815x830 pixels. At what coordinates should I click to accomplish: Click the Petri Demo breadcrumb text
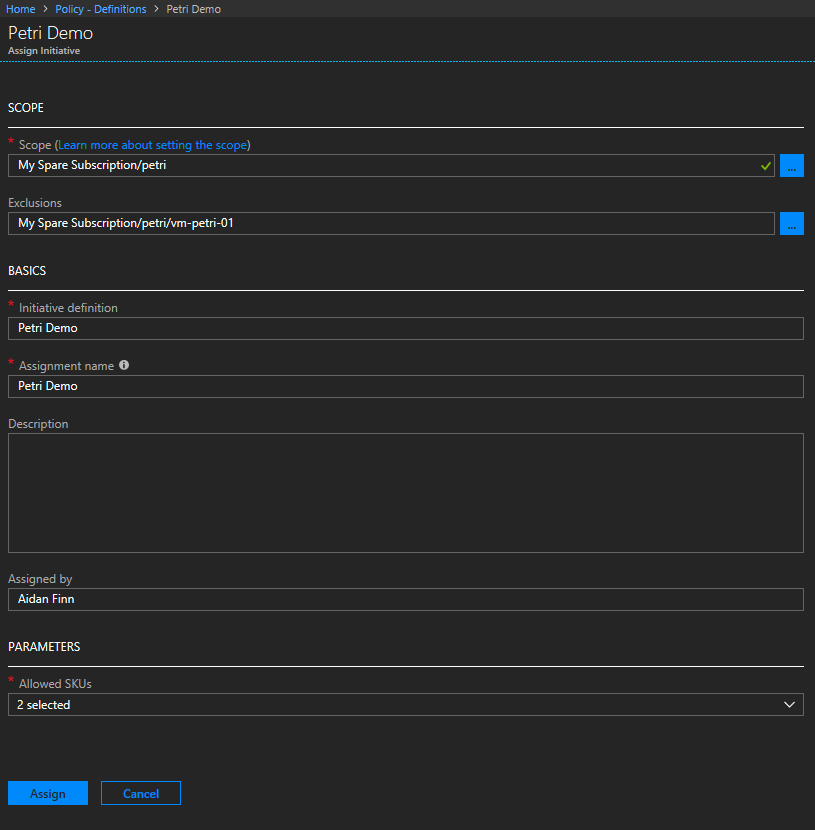click(193, 9)
